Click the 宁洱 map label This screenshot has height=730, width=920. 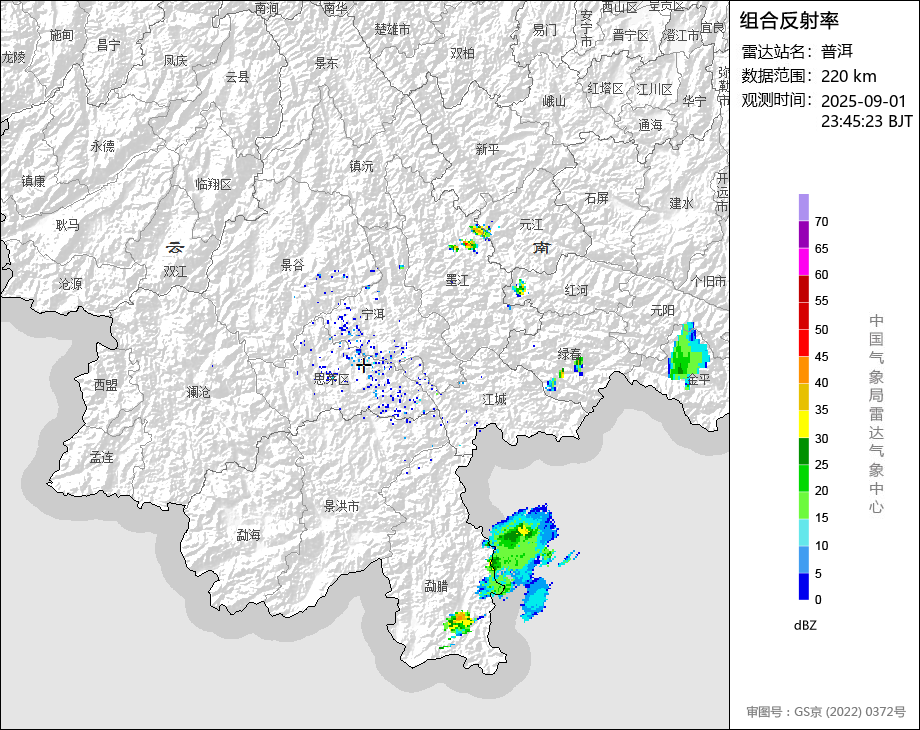point(373,315)
